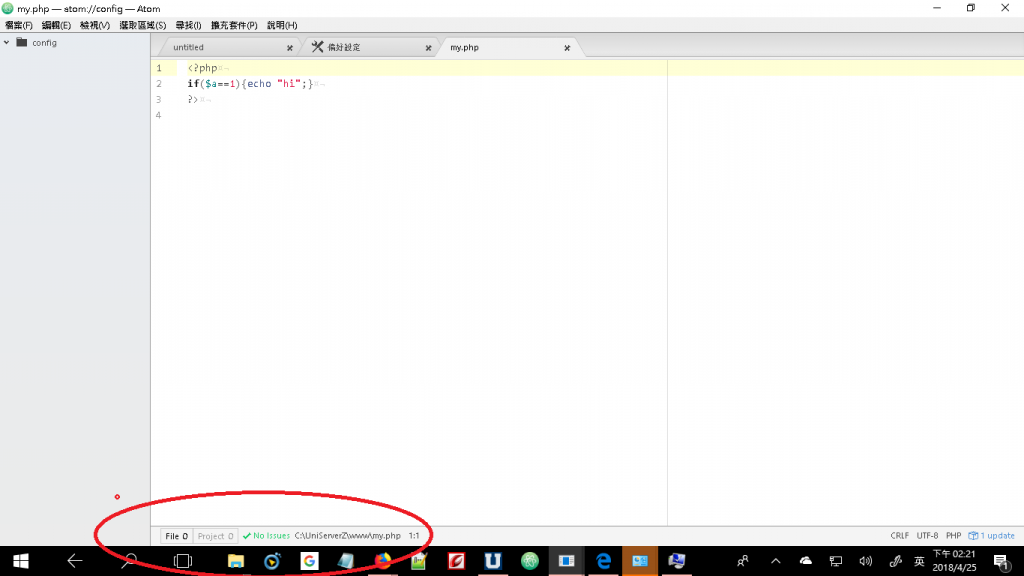
Task: Click line number 2 in gutter
Action: pos(159,84)
